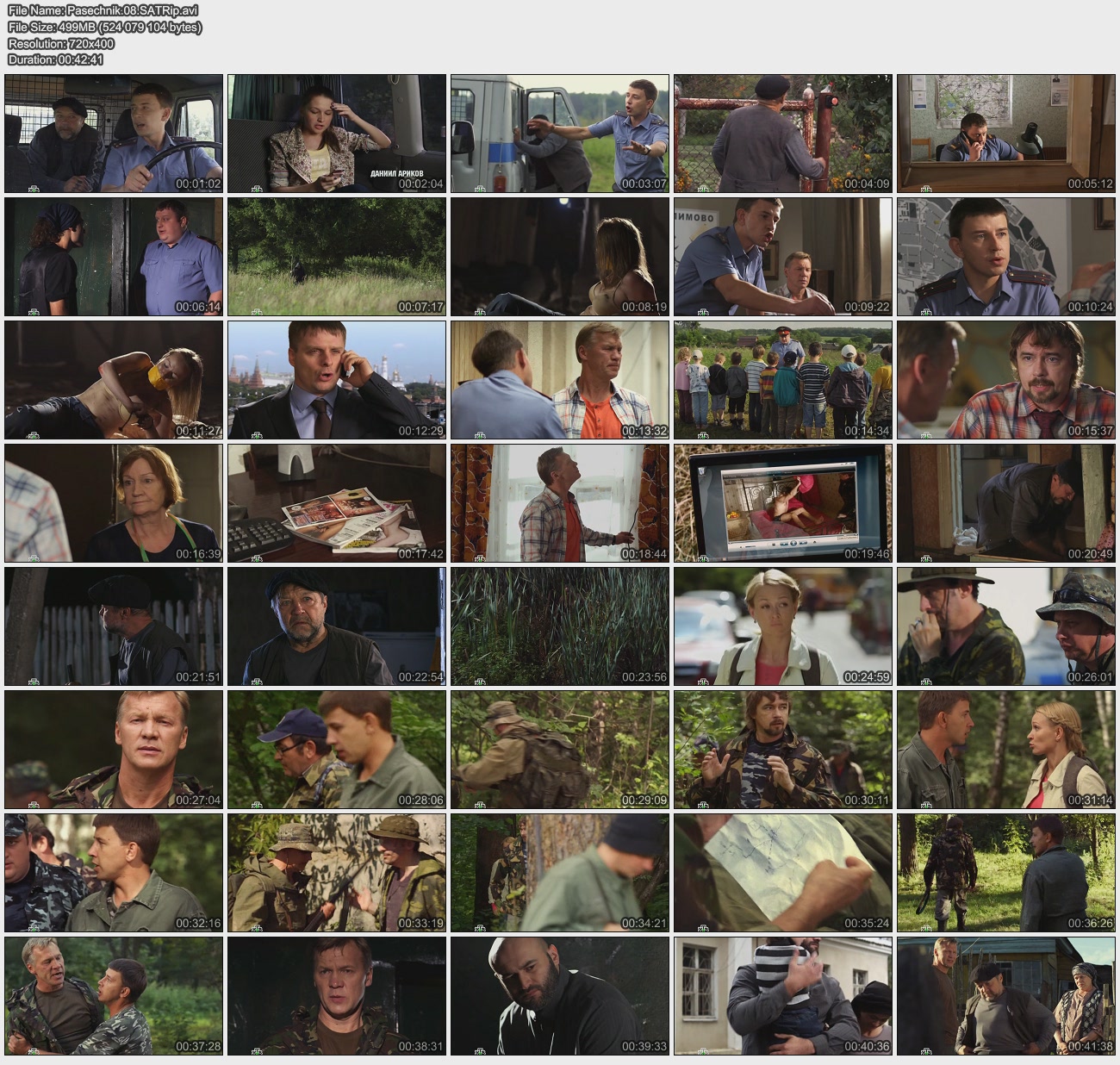The width and height of the screenshot is (1120, 1065).
Task: Open the final thumbnail at 00:41:38
Action: click(x=1005, y=996)
